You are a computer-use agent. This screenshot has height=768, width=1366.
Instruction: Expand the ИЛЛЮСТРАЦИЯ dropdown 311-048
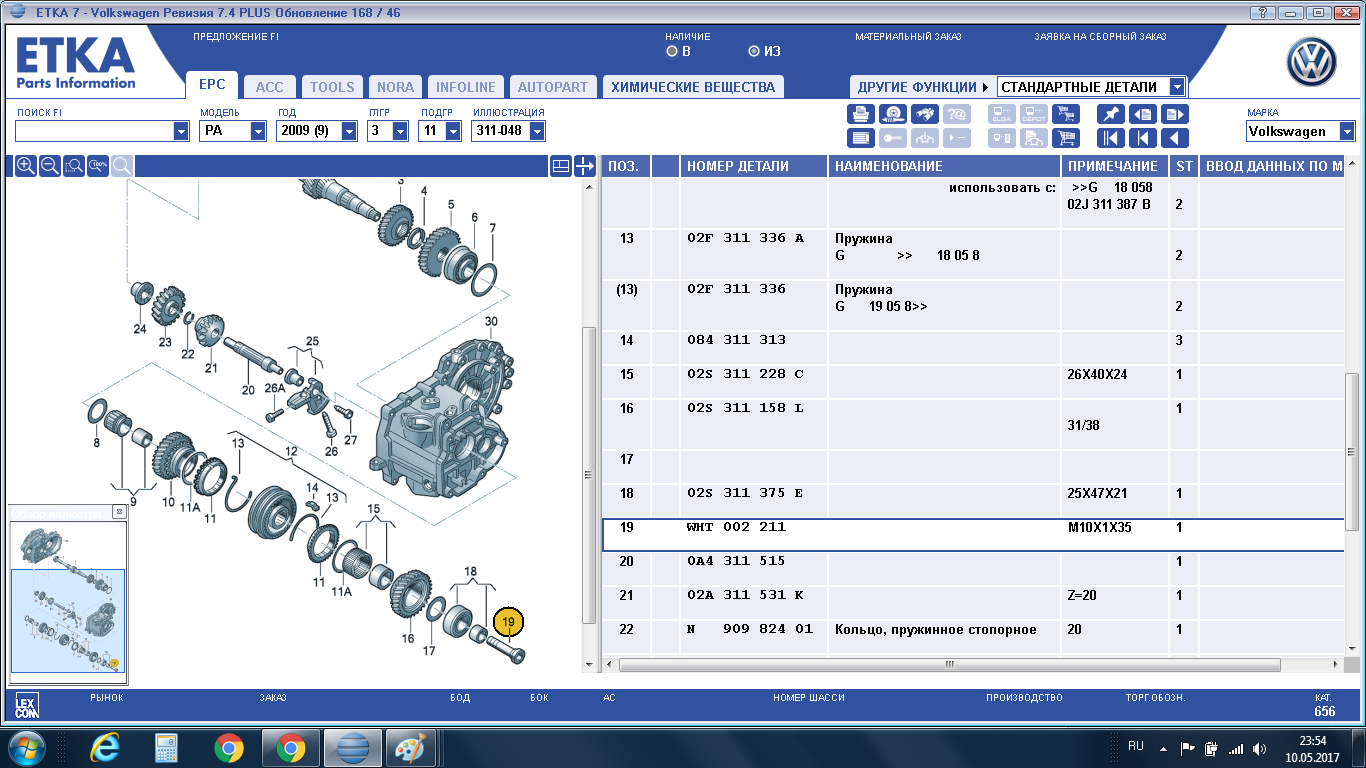pyautogui.click(x=537, y=131)
